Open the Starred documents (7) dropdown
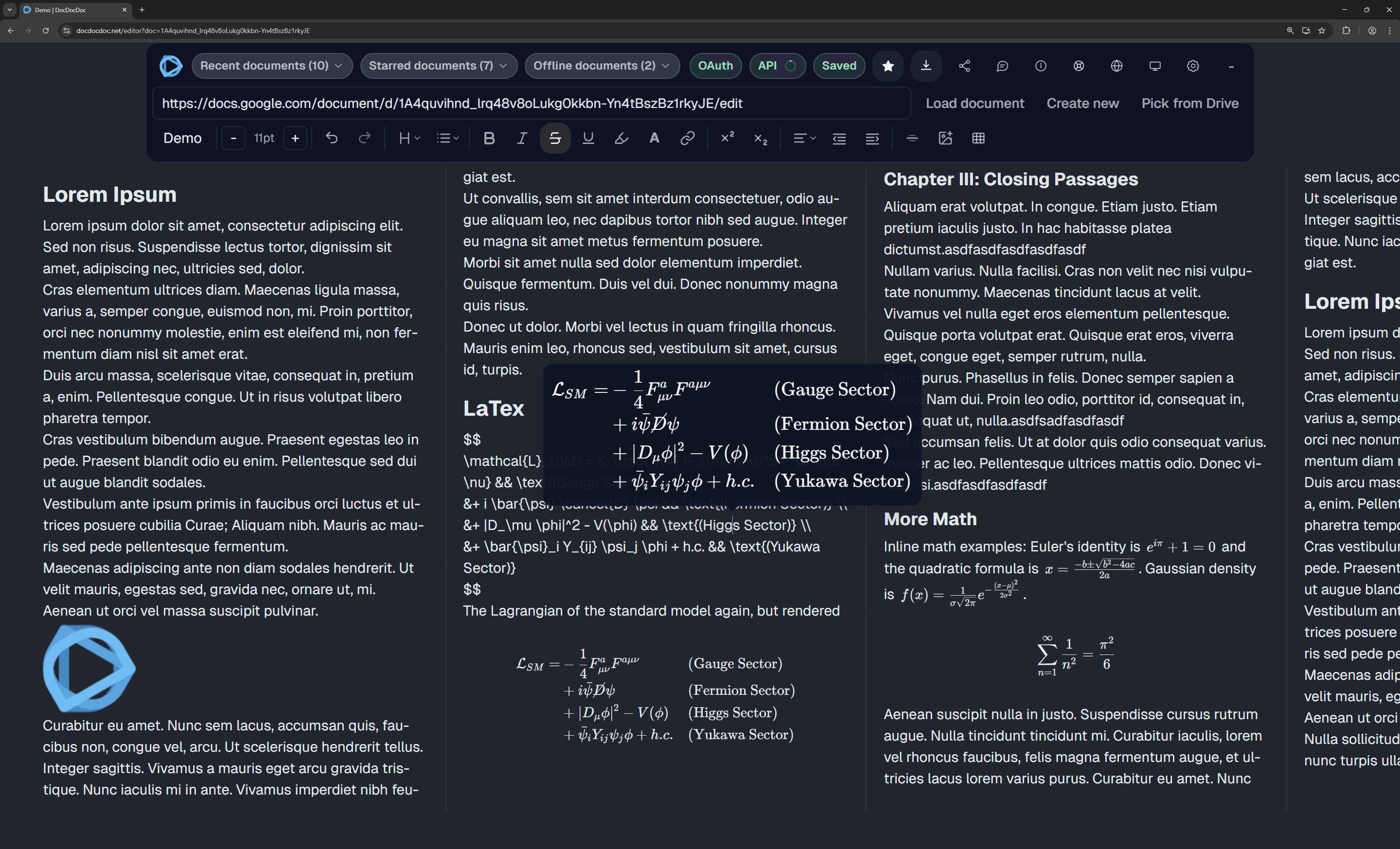 [x=438, y=66]
